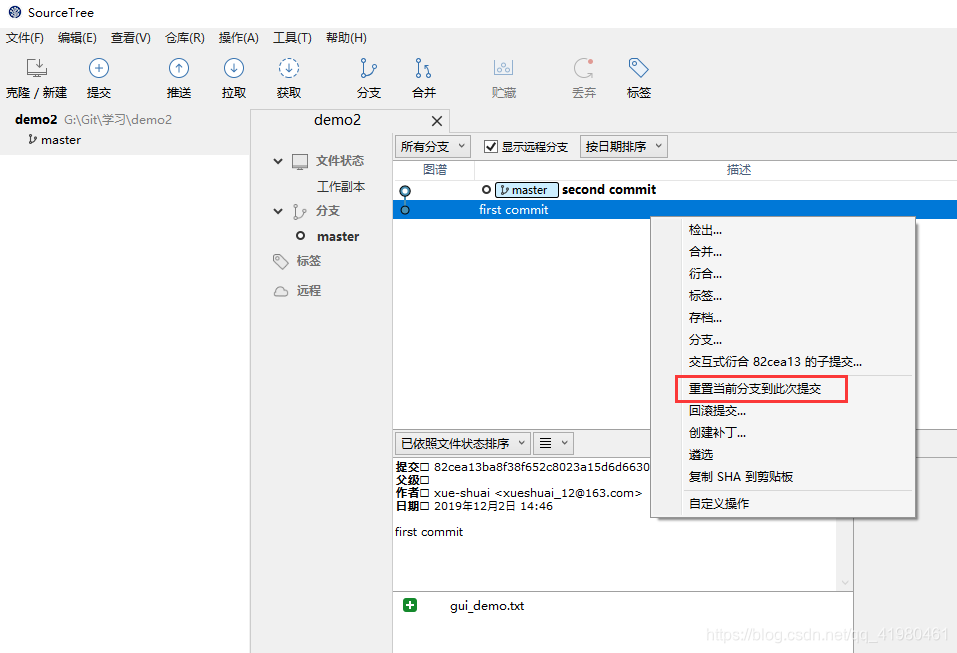Click the SourceTree logo in the title bar
The image size is (957, 653).
[15, 12]
